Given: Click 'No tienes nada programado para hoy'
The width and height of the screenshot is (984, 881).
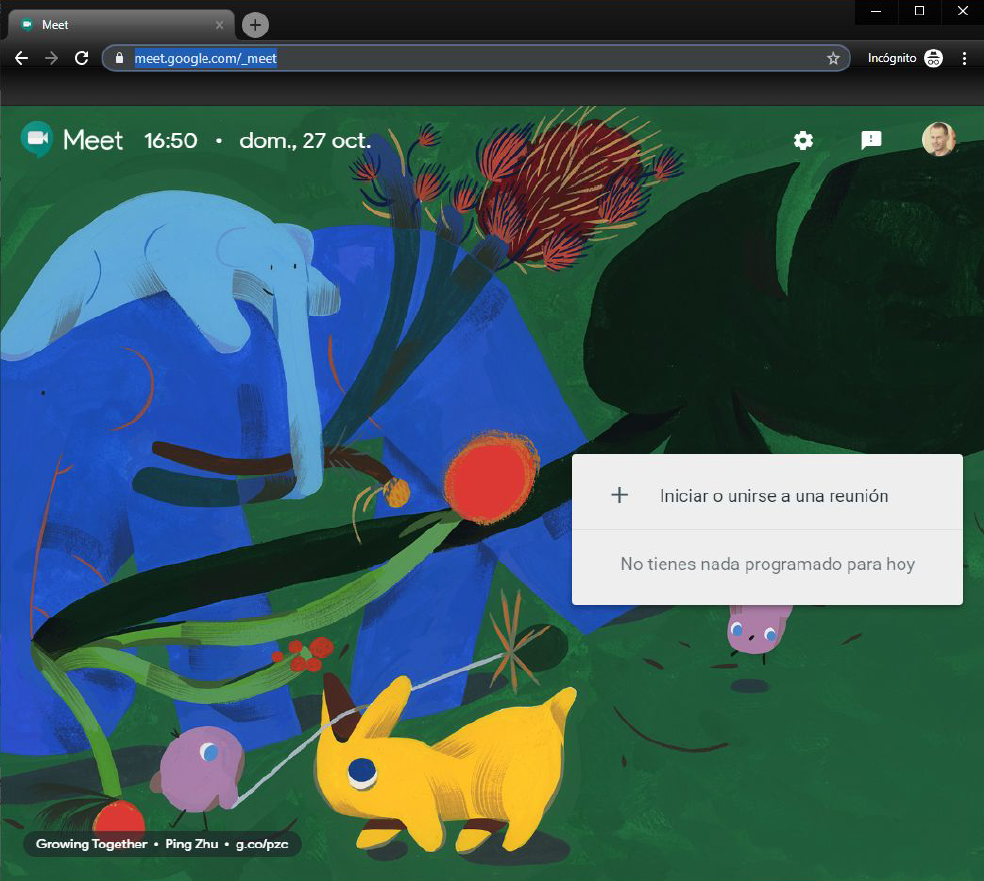Looking at the screenshot, I should pos(767,564).
